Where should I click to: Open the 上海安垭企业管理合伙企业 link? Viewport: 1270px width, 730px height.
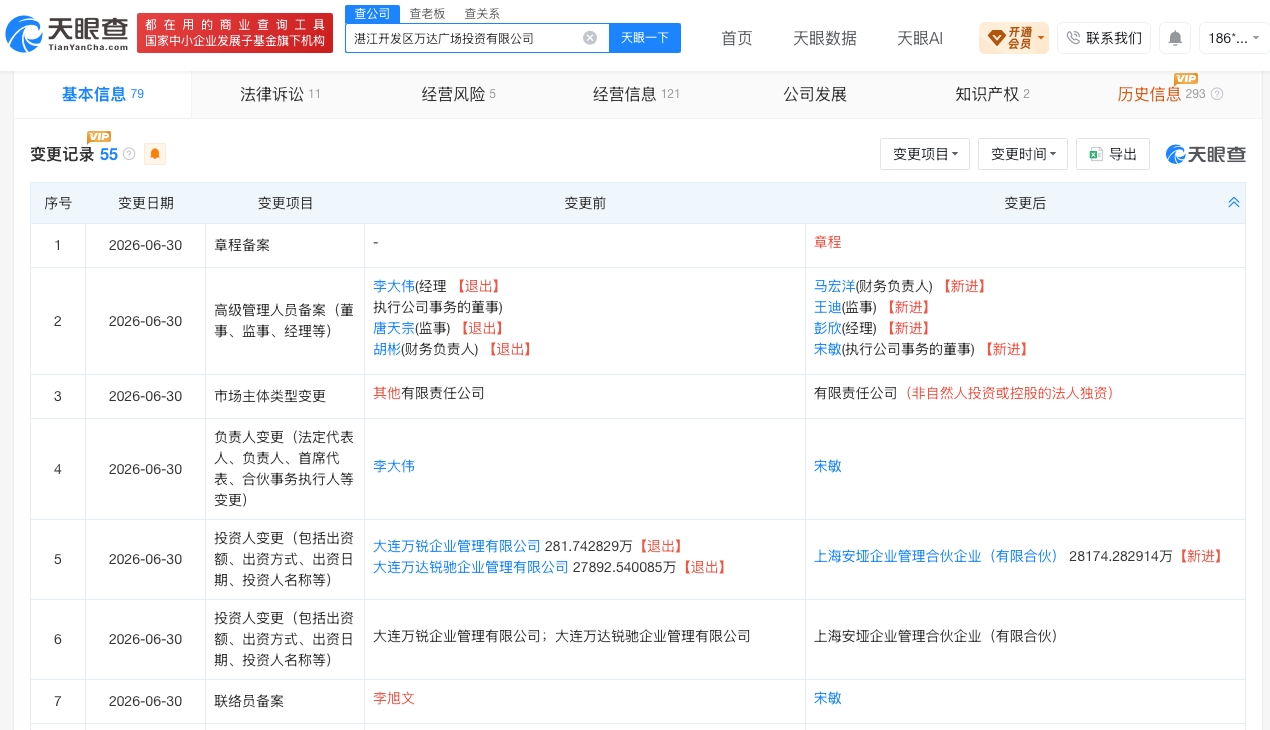click(x=937, y=556)
